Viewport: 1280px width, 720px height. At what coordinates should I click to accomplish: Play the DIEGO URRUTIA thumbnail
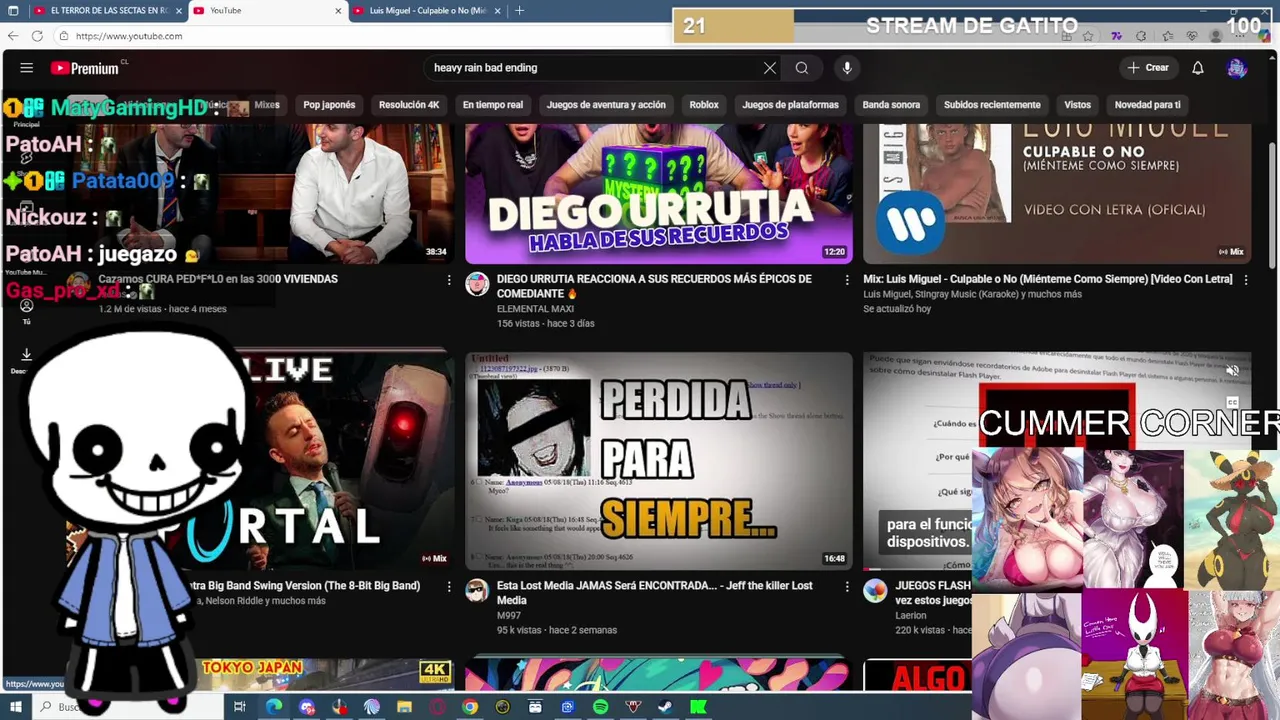pos(659,194)
